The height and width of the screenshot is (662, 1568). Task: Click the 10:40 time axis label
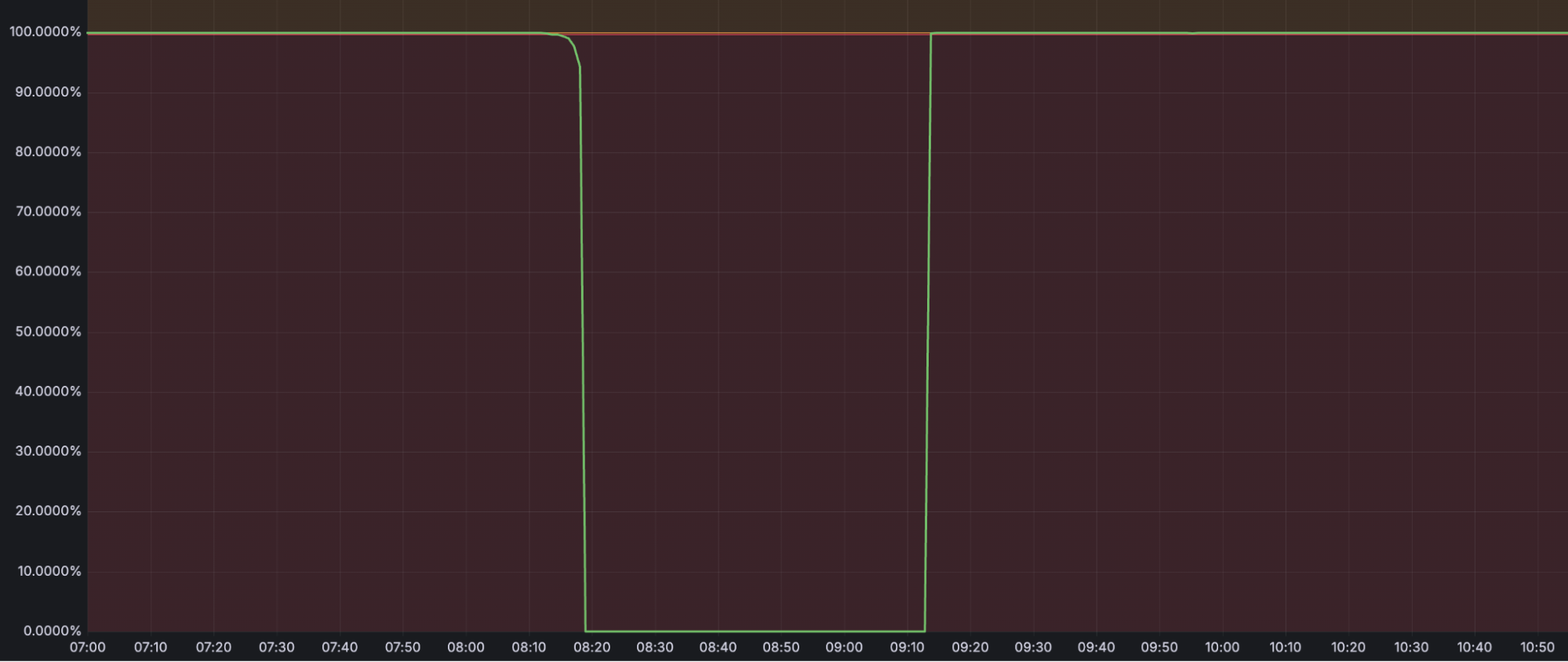1474,647
